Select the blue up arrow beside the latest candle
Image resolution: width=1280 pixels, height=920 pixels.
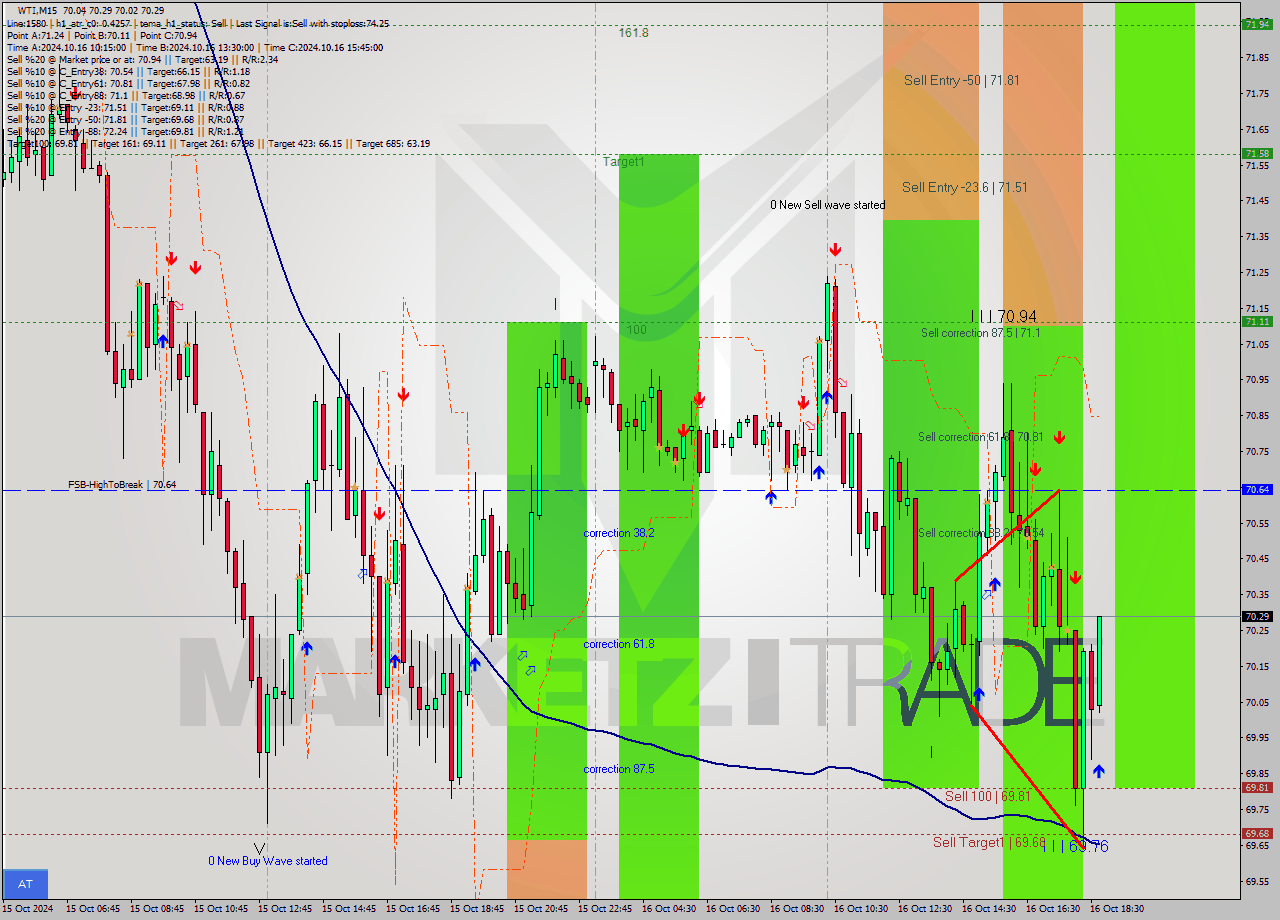[1099, 771]
